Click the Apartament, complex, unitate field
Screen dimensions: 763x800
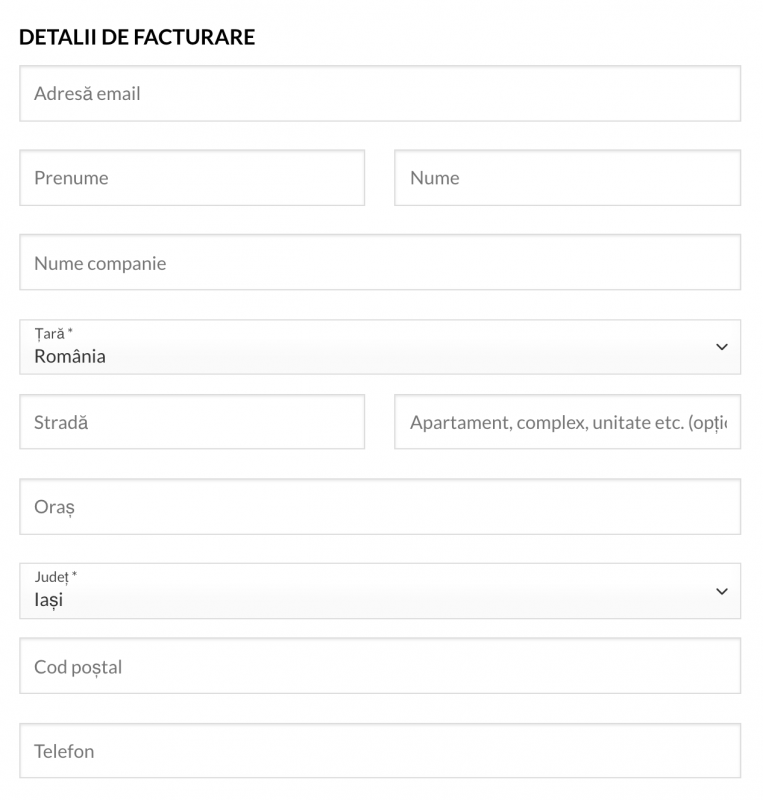point(567,422)
